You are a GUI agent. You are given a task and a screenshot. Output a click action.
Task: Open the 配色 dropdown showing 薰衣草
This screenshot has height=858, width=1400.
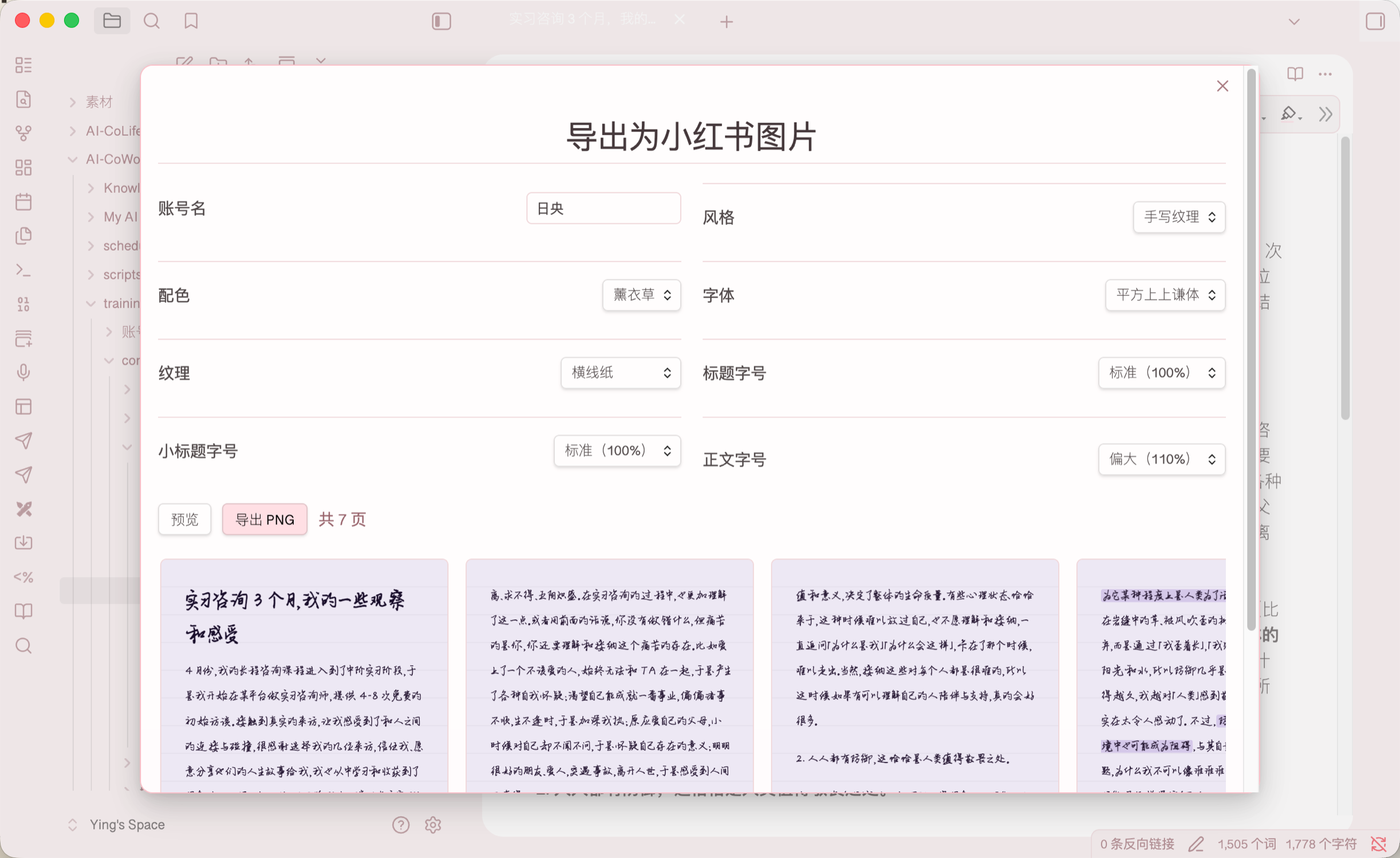point(641,295)
